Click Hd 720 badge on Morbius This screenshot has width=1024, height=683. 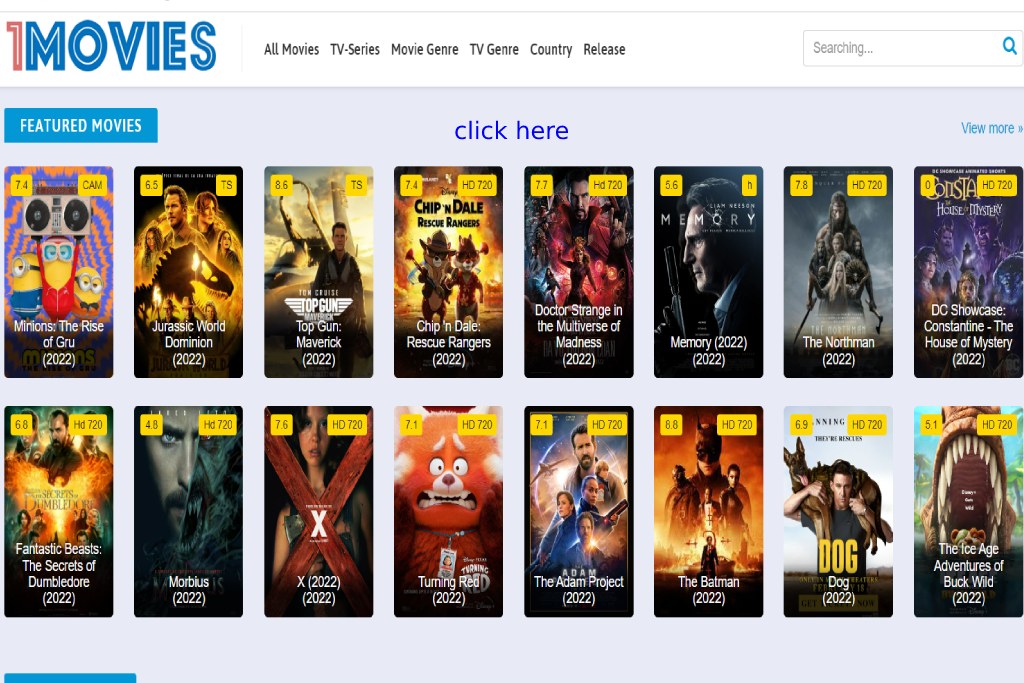tap(217, 425)
